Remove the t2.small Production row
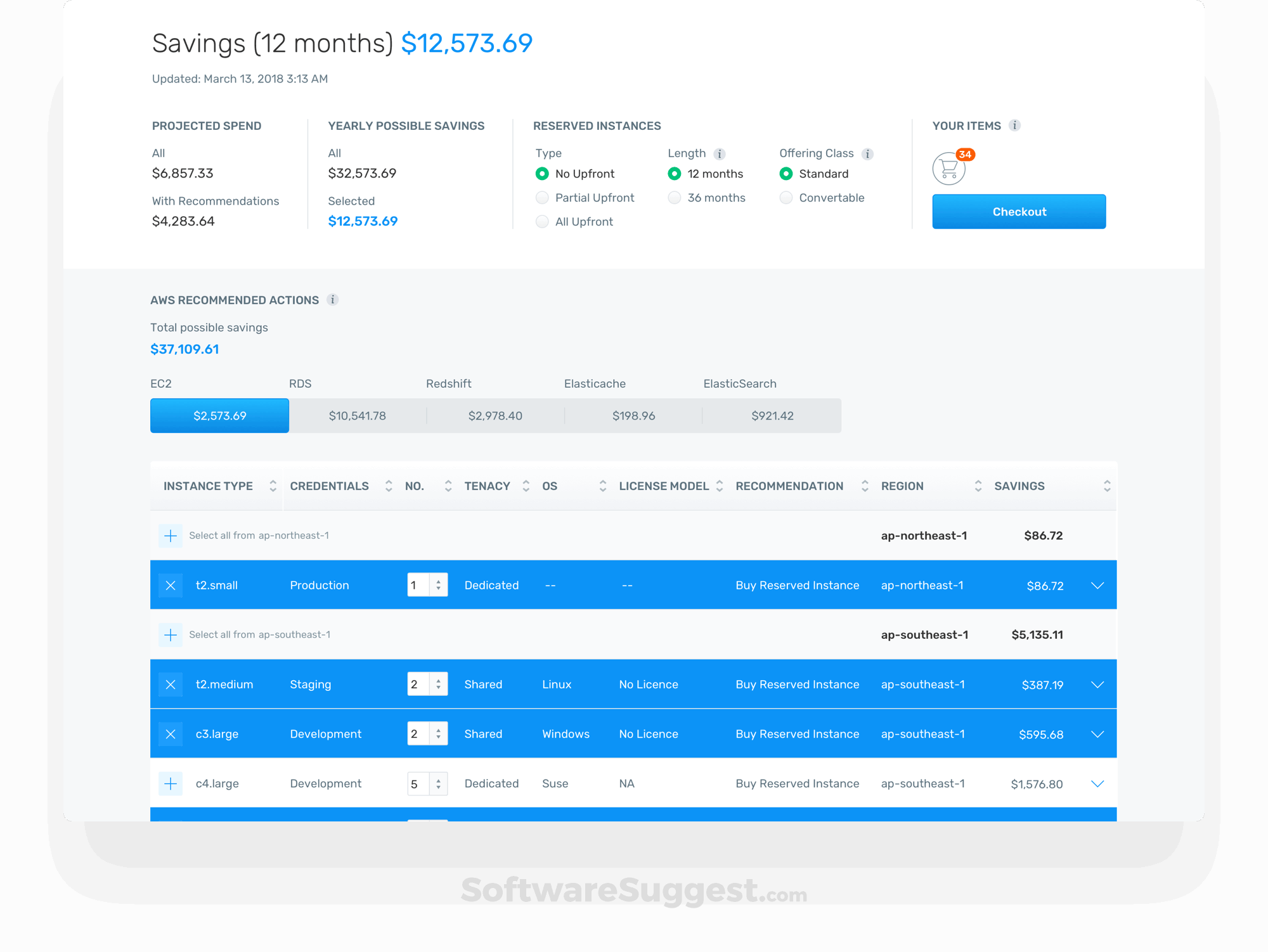This screenshot has width=1268, height=952. coord(170,585)
